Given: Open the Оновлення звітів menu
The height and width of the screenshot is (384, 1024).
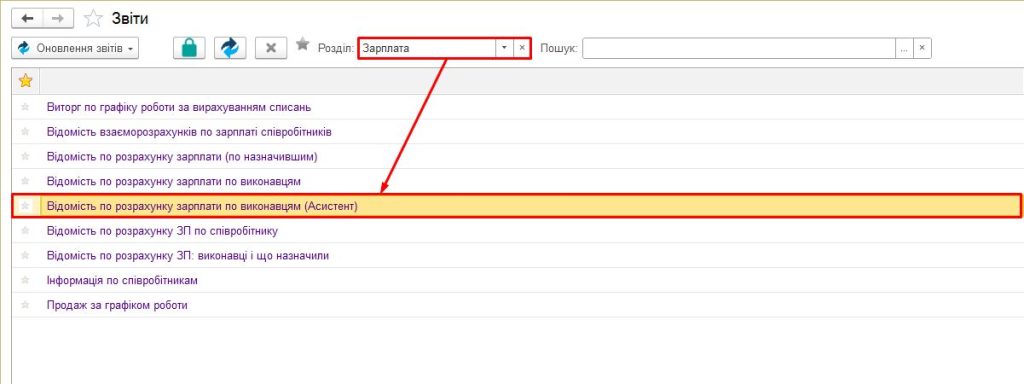Looking at the screenshot, I should click(x=75, y=48).
